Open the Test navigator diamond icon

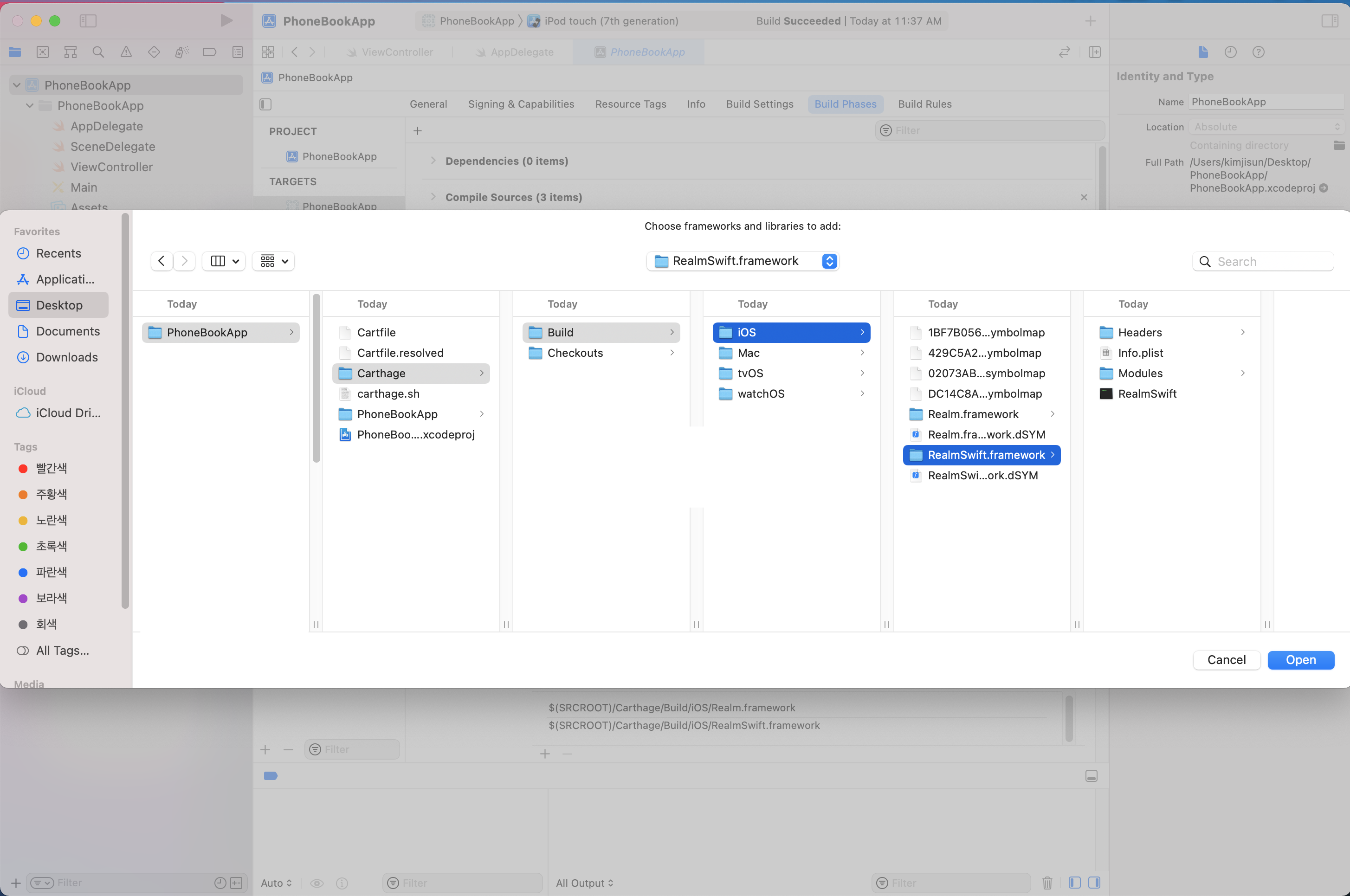(x=154, y=52)
